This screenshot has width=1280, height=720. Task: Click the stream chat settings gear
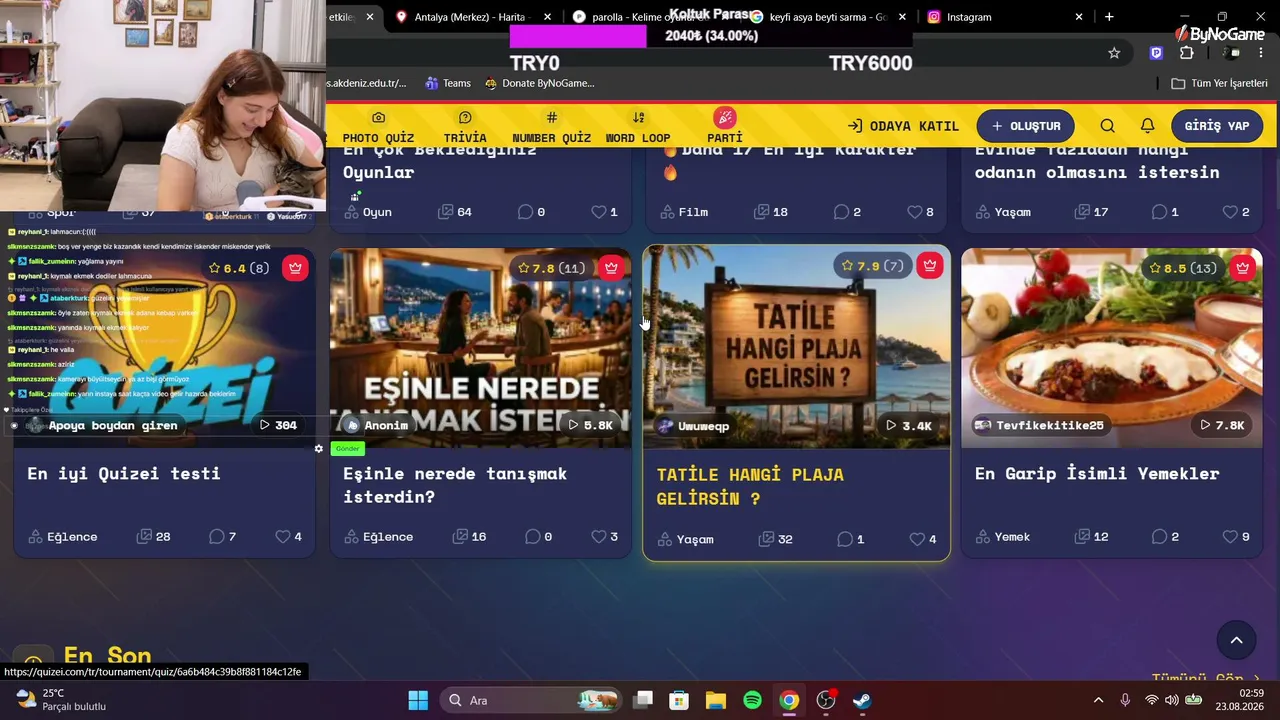[319, 448]
